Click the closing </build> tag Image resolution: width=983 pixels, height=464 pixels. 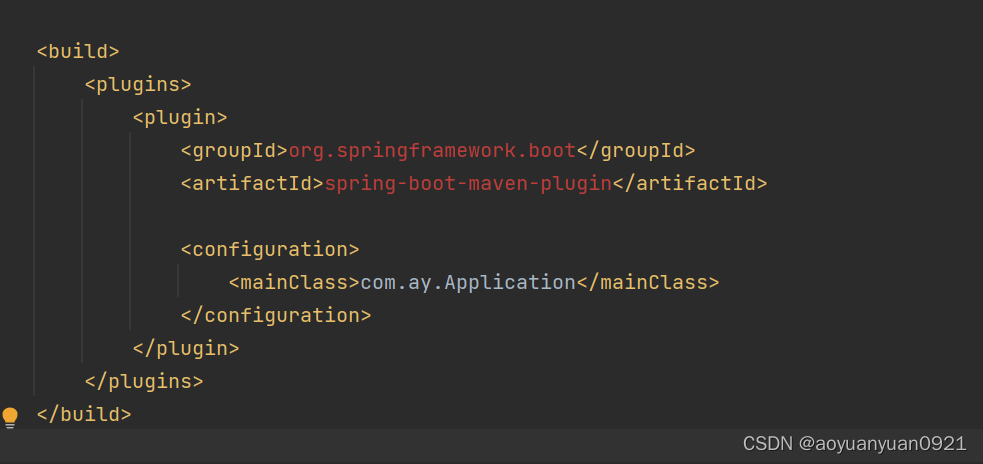pos(84,414)
